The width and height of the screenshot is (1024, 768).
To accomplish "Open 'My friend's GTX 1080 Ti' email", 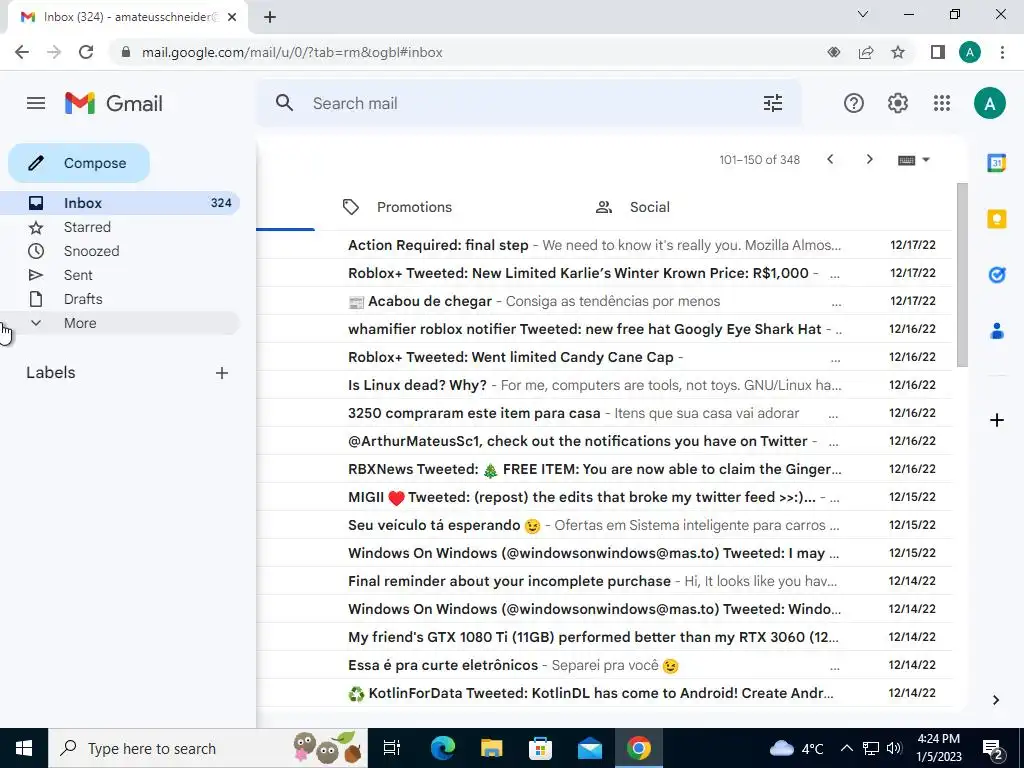I will pyautogui.click(x=604, y=637).
